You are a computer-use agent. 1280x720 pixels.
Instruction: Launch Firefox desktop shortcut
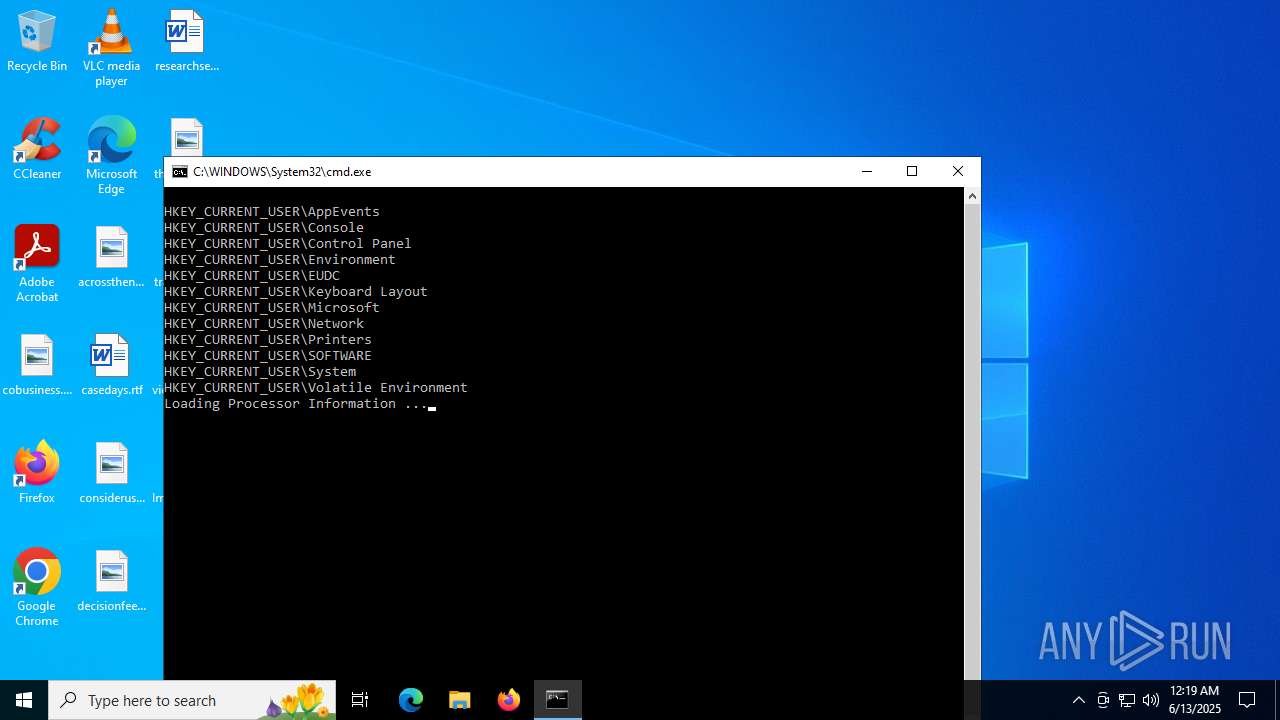(37, 473)
